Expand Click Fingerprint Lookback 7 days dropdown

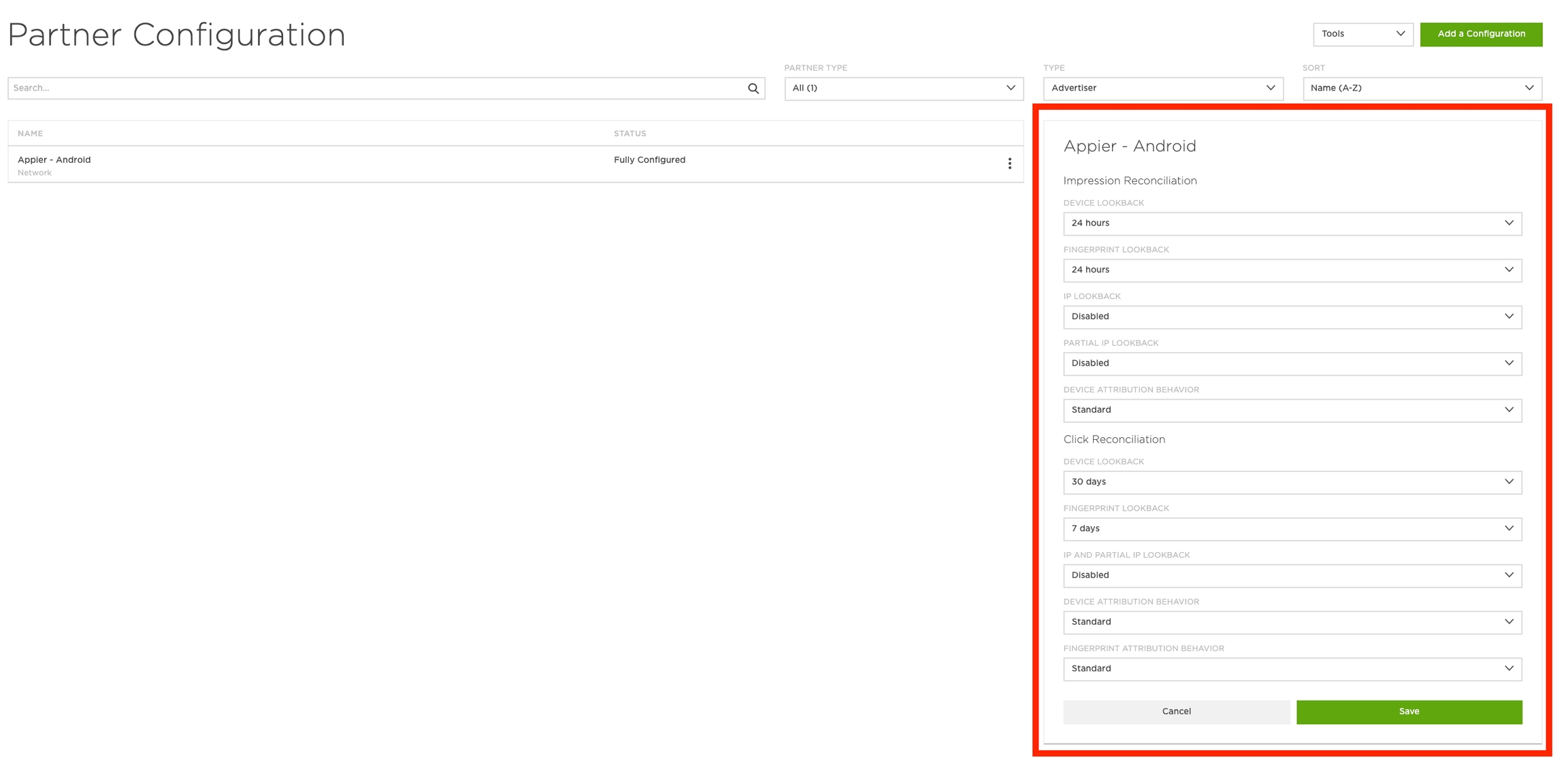(1292, 529)
